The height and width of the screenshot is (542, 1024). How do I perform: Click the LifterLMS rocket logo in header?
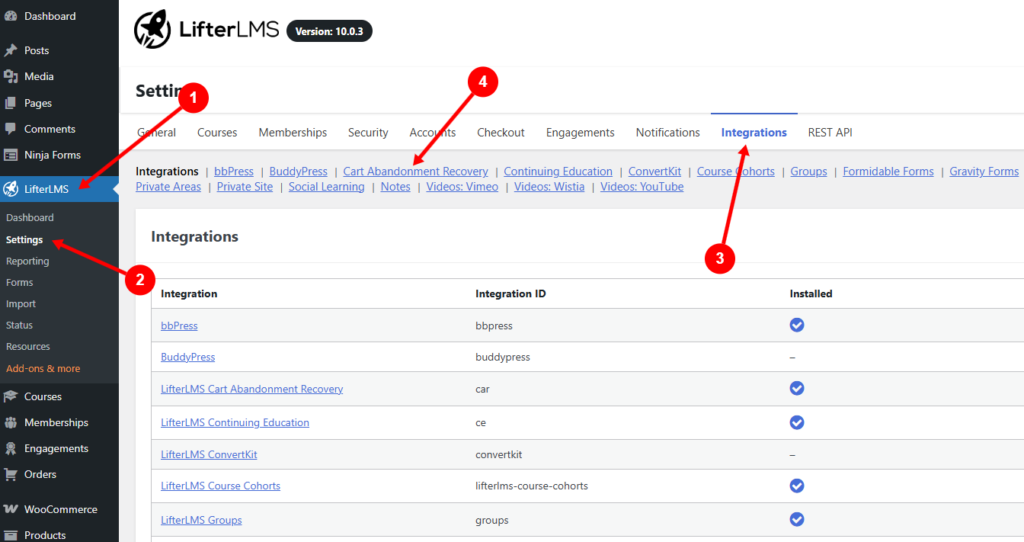(x=152, y=29)
